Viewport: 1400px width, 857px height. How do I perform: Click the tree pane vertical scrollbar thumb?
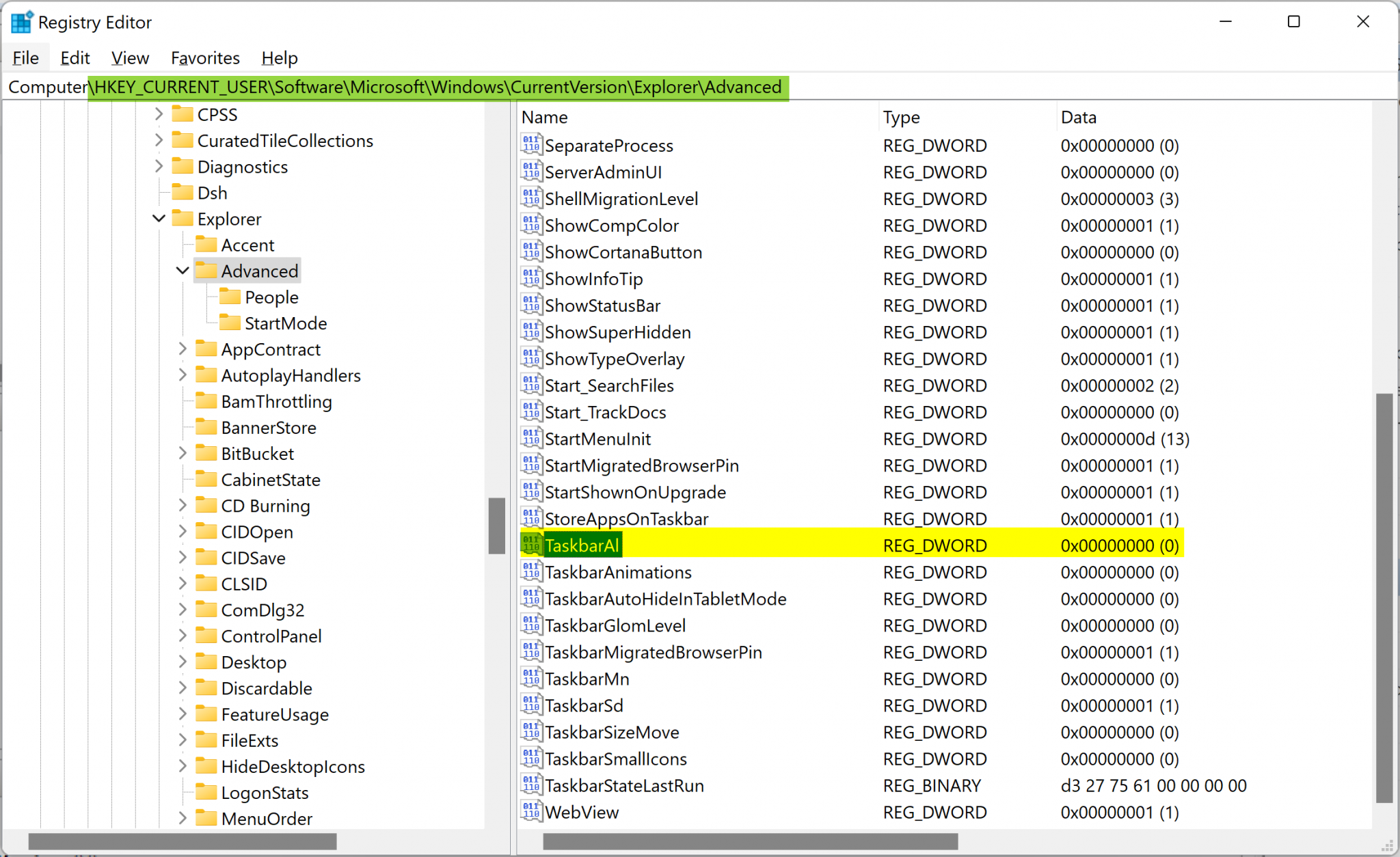click(497, 525)
